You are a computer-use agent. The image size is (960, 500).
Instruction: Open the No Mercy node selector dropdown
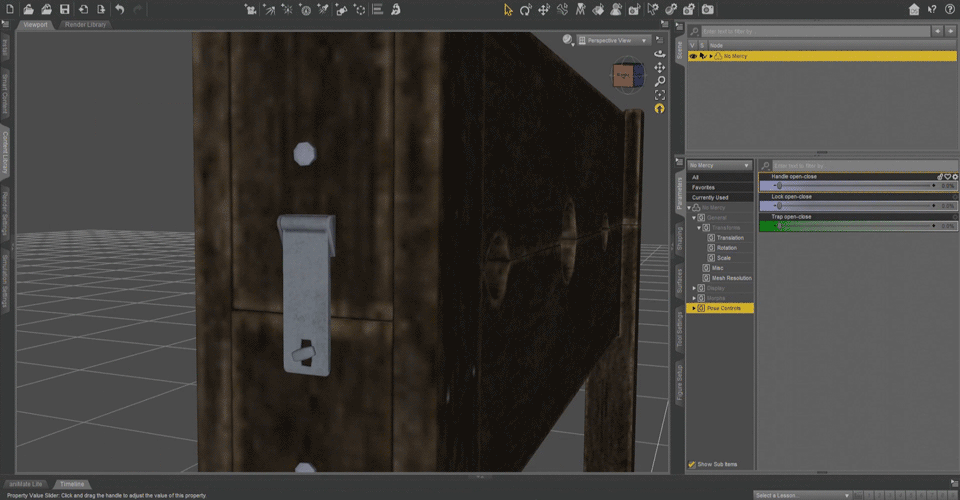click(719, 165)
